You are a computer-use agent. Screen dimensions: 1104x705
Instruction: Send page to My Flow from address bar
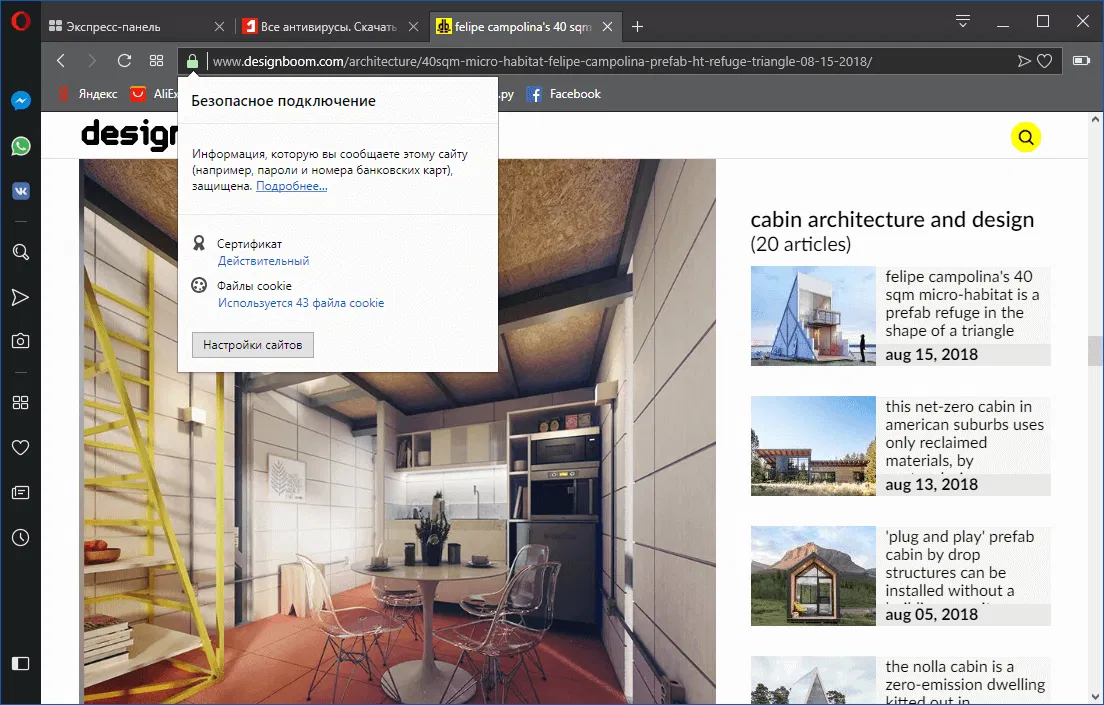[1024, 61]
